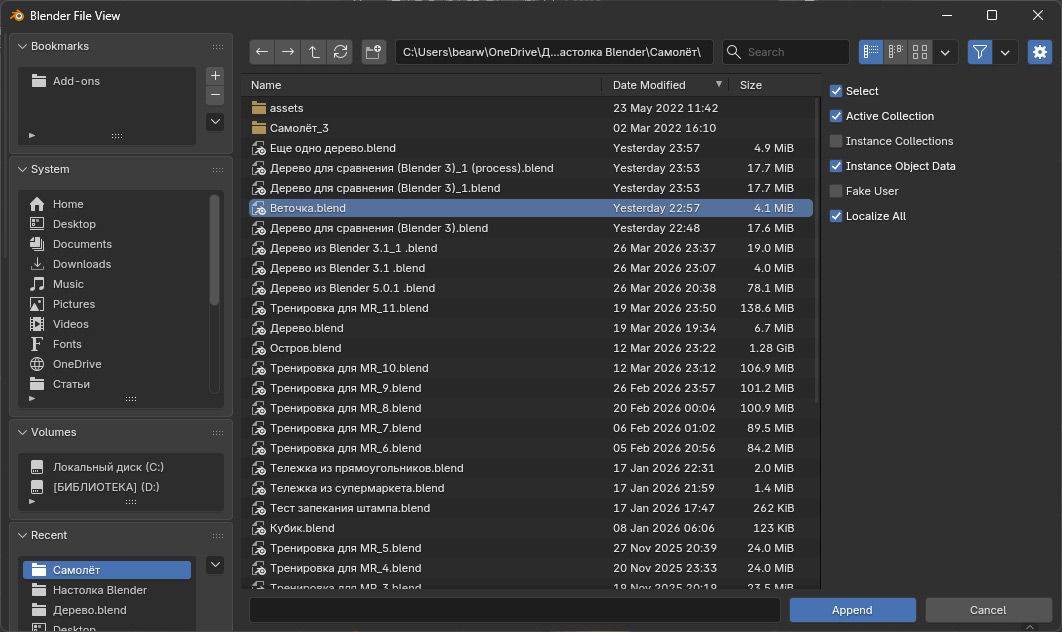Uncheck the Active Collection checkbox

pyautogui.click(x=836, y=116)
